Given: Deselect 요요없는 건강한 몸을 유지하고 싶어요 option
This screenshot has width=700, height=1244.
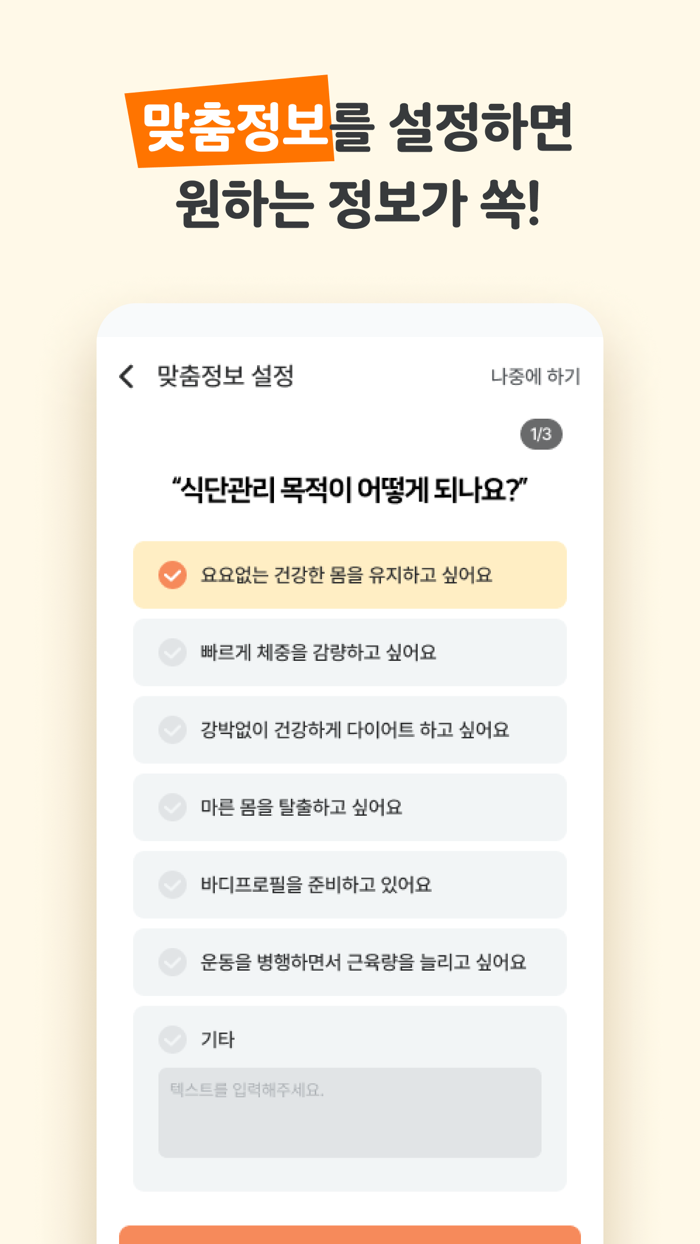Looking at the screenshot, I should coord(349,574).
